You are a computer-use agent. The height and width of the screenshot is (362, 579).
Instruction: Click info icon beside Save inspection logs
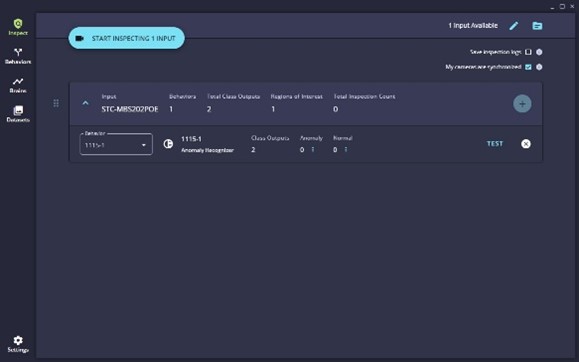[x=539, y=52]
